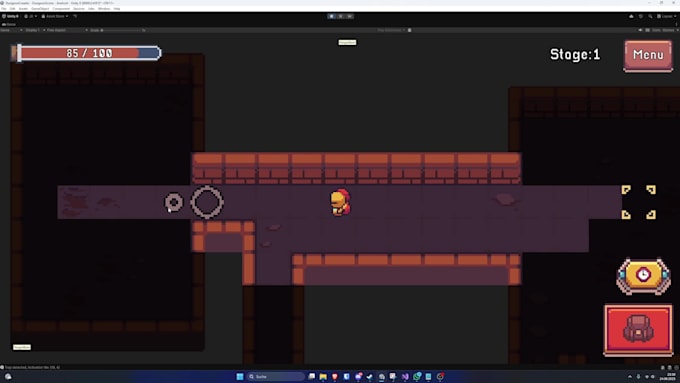This screenshot has height=383, width=680.
Task: Click the Unity Step frame button
Action: click(350, 16)
